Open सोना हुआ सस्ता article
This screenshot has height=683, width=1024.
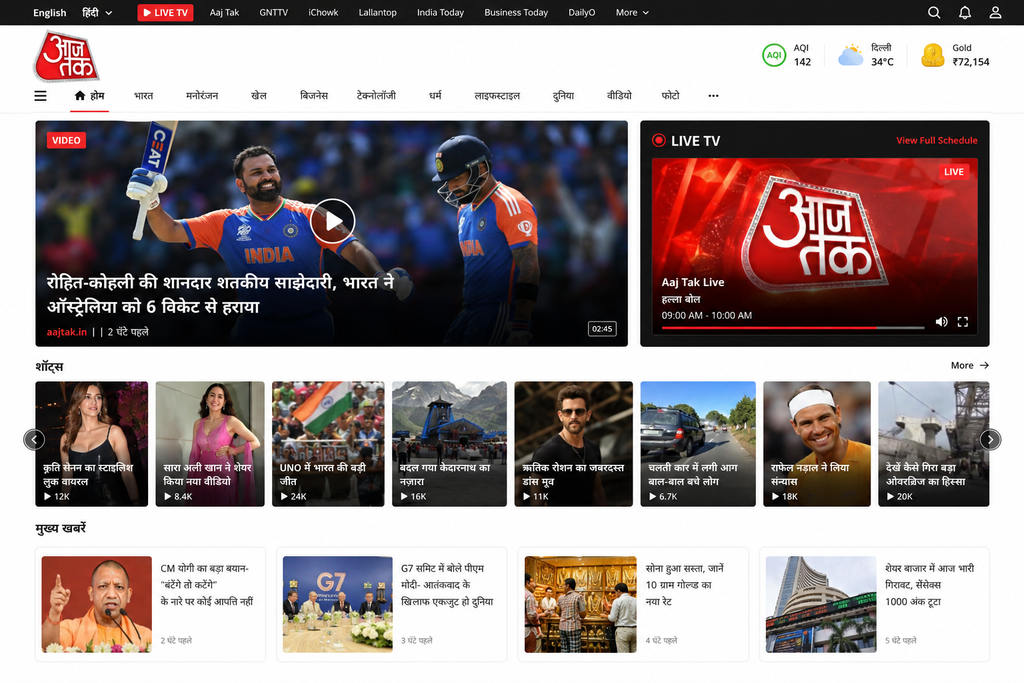point(633,605)
